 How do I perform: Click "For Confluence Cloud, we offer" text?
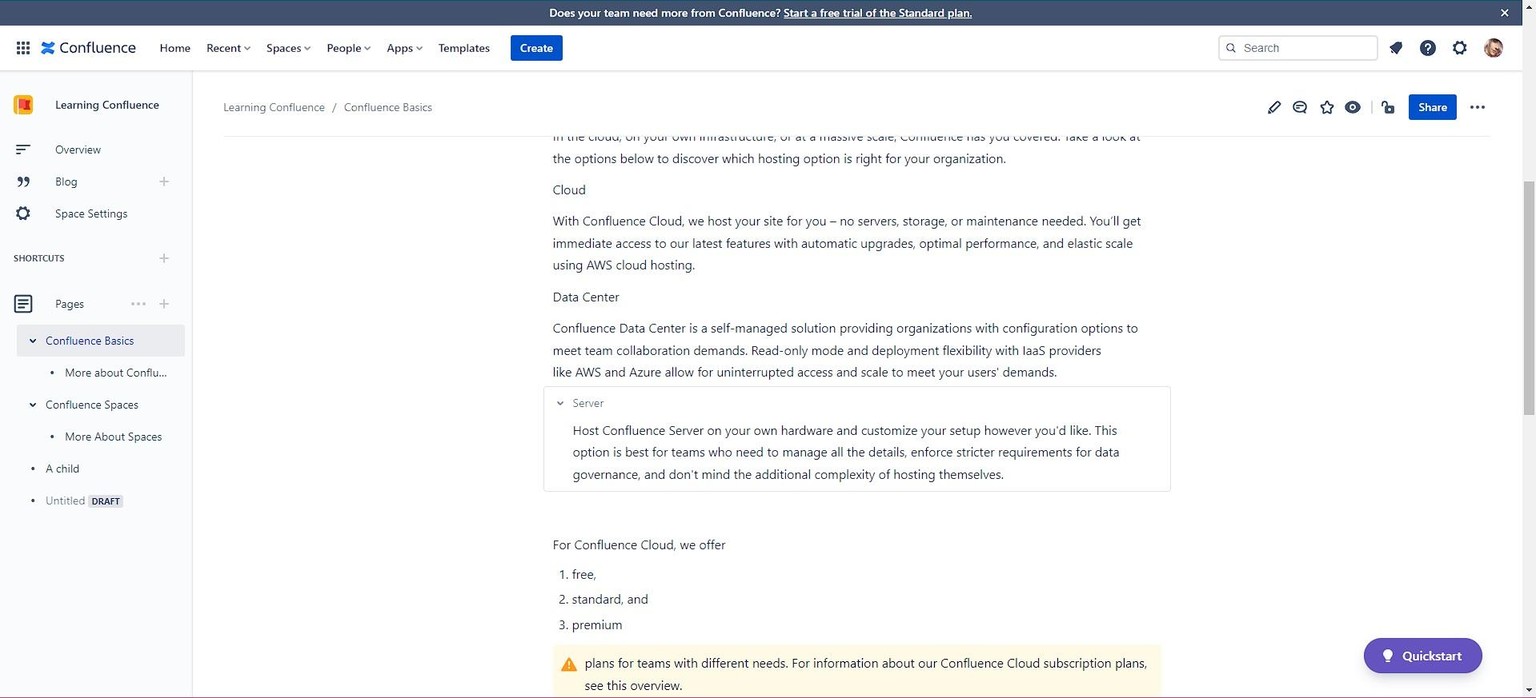tap(639, 545)
